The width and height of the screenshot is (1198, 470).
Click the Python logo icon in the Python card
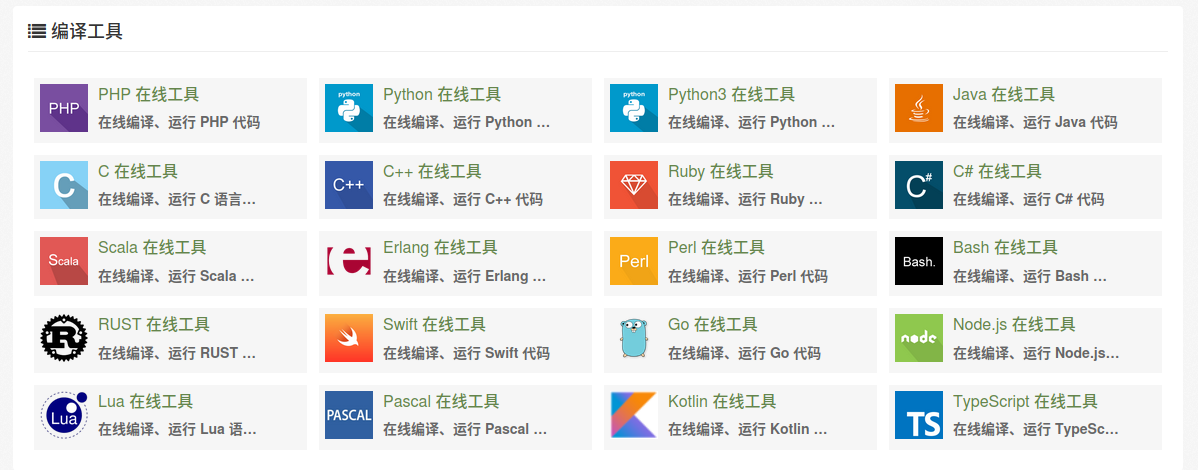(x=349, y=108)
